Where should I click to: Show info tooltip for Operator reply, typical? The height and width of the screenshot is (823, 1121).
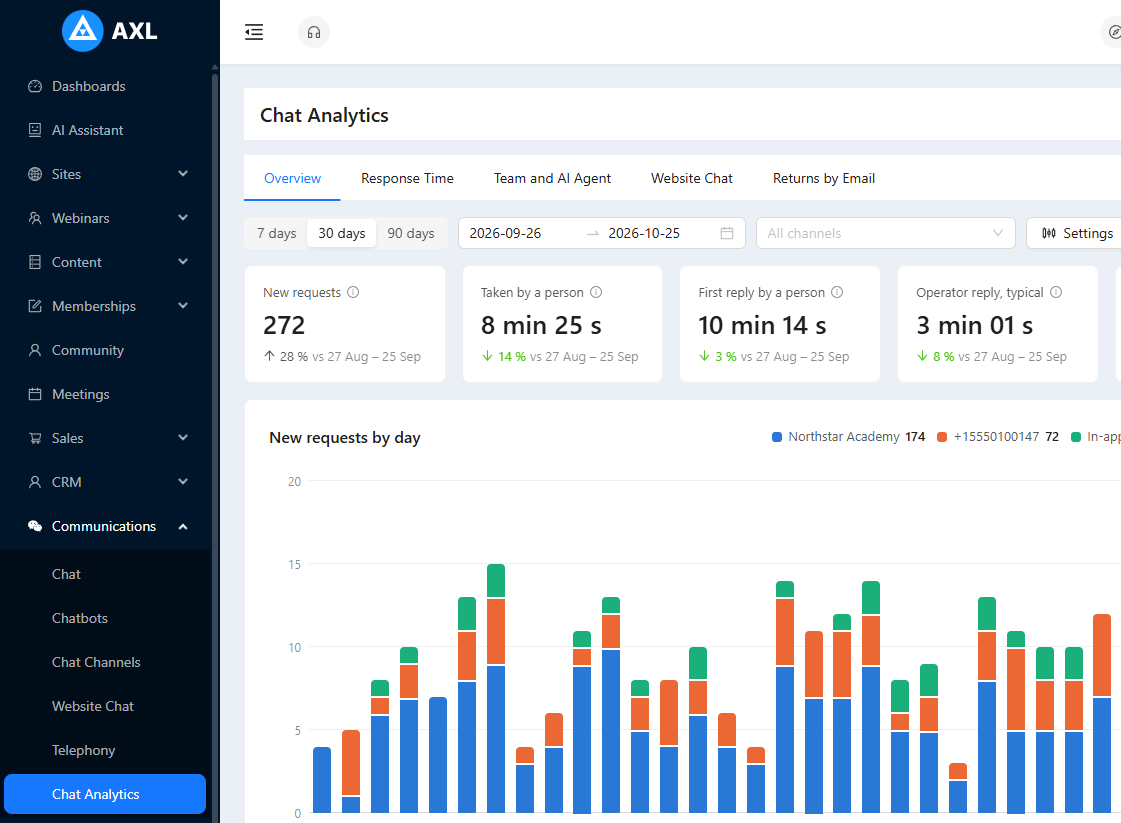point(1056,292)
